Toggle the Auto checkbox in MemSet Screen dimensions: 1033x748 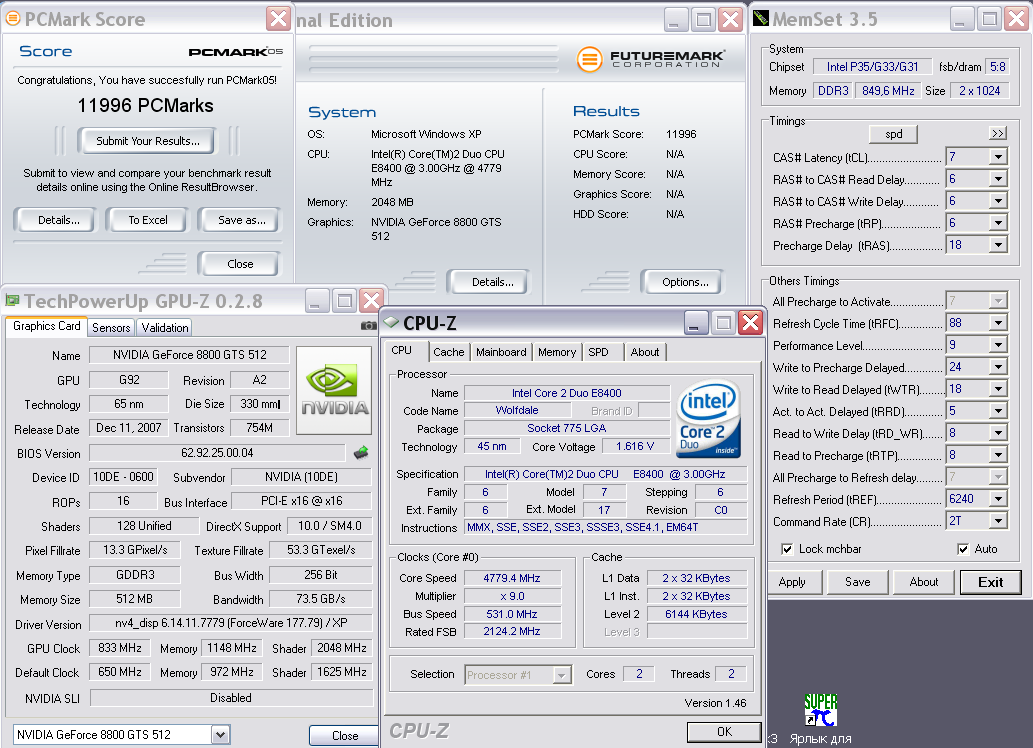[x=963, y=549]
